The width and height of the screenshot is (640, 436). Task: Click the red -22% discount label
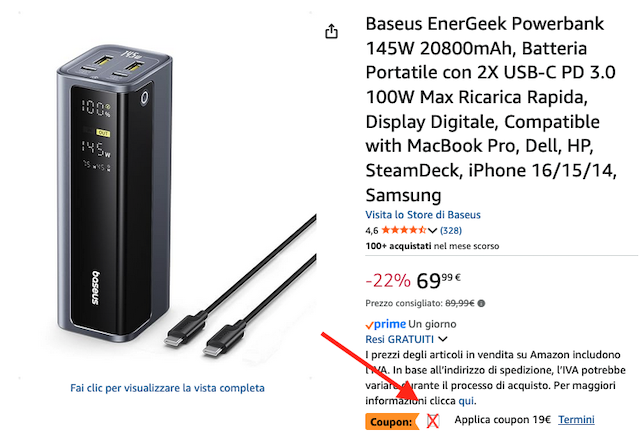[388, 281]
